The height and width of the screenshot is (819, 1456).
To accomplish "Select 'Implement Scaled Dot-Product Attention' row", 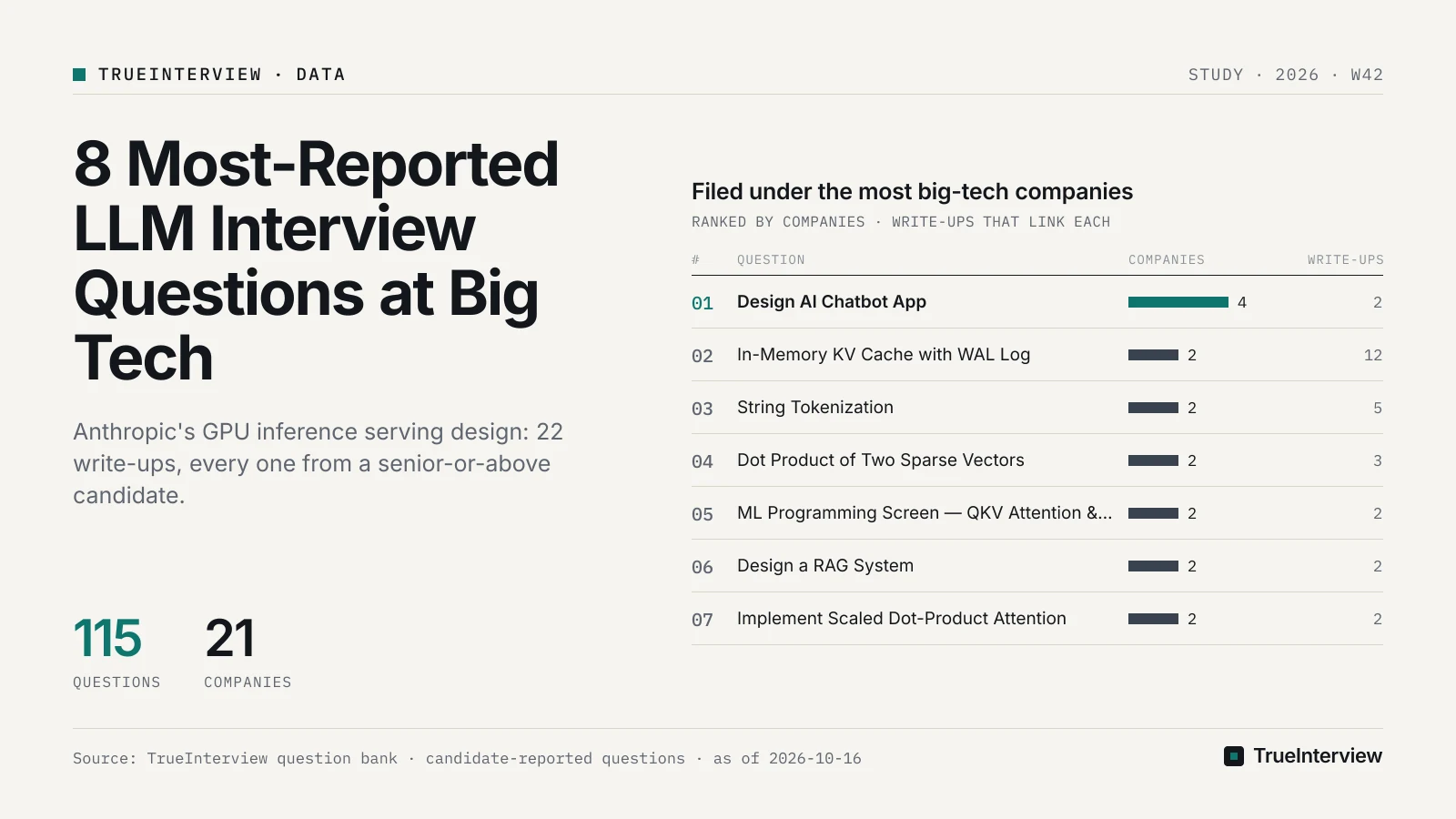I will point(1037,619).
